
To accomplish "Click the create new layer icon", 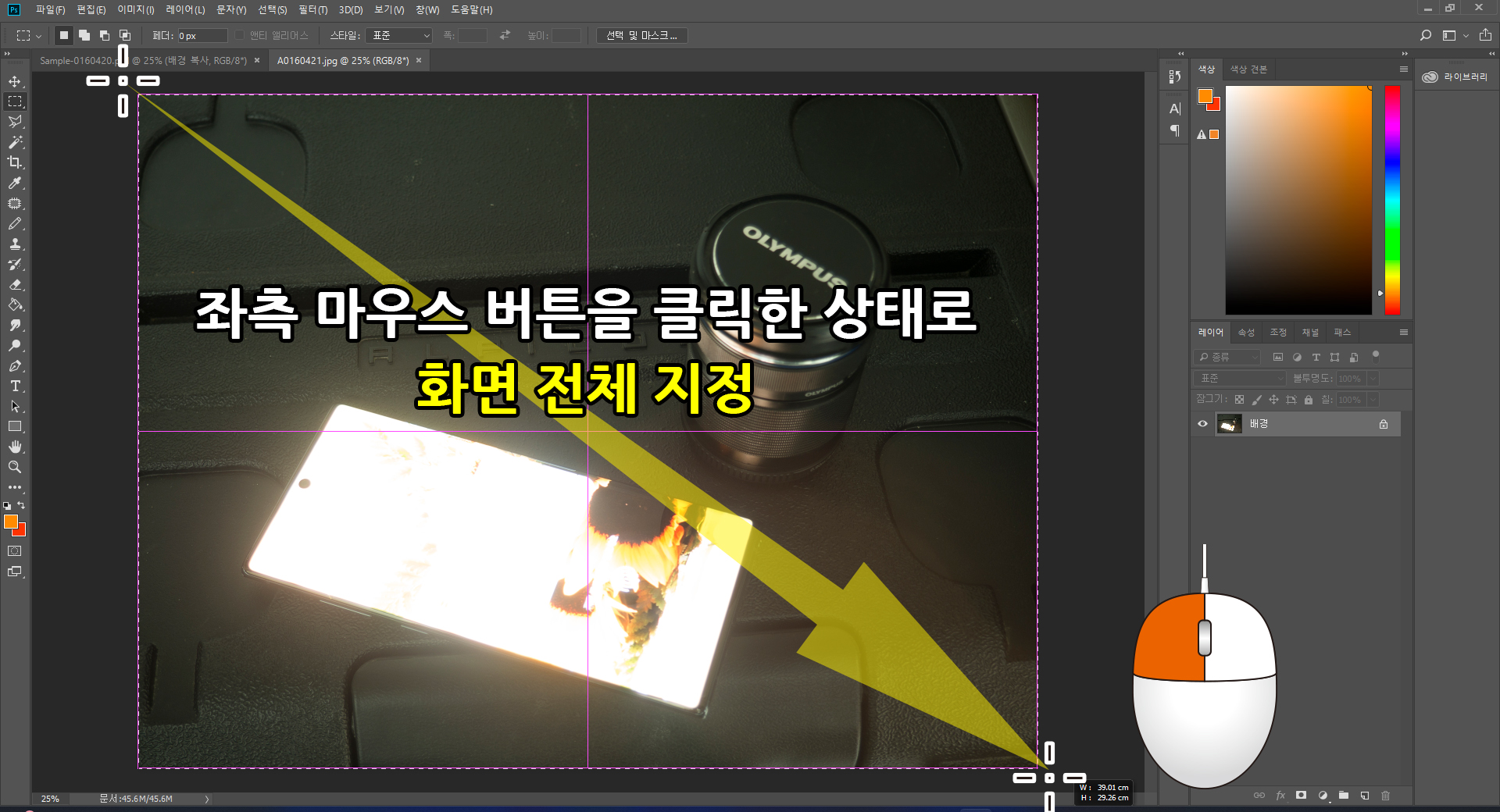I will click(1365, 796).
